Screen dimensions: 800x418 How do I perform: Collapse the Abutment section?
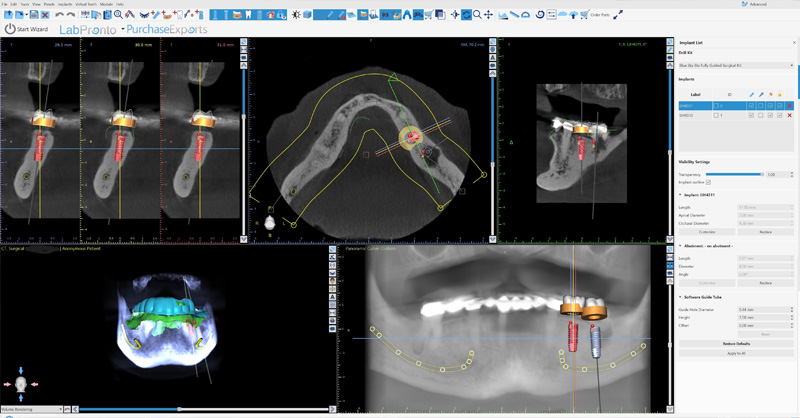681,246
